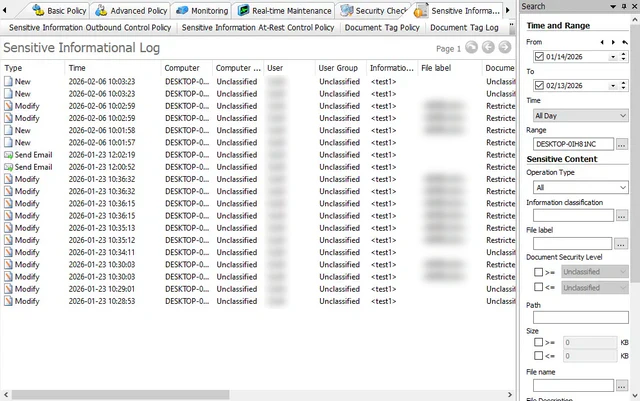Refresh the log using the page refresh icon
640x401 pixels.
(x=471, y=48)
